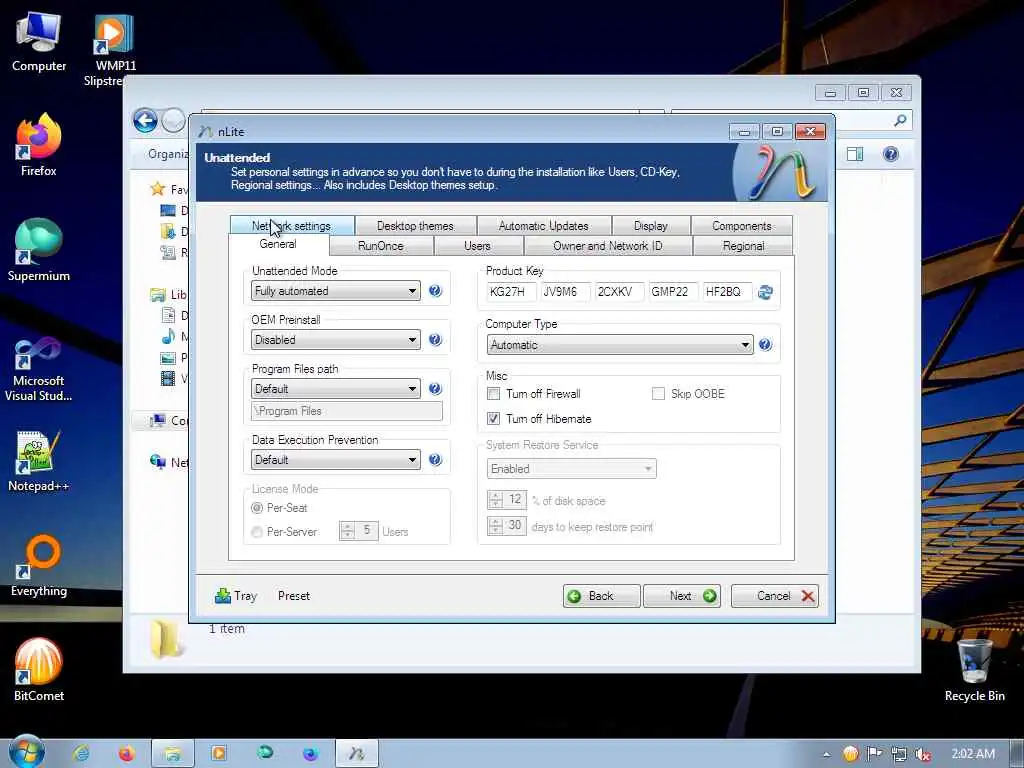Viewport: 1024px width, 768px height.
Task: Open Microsoft Visual Studio desktop shortcut
Action: pyautogui.click(x=39, y=370)
